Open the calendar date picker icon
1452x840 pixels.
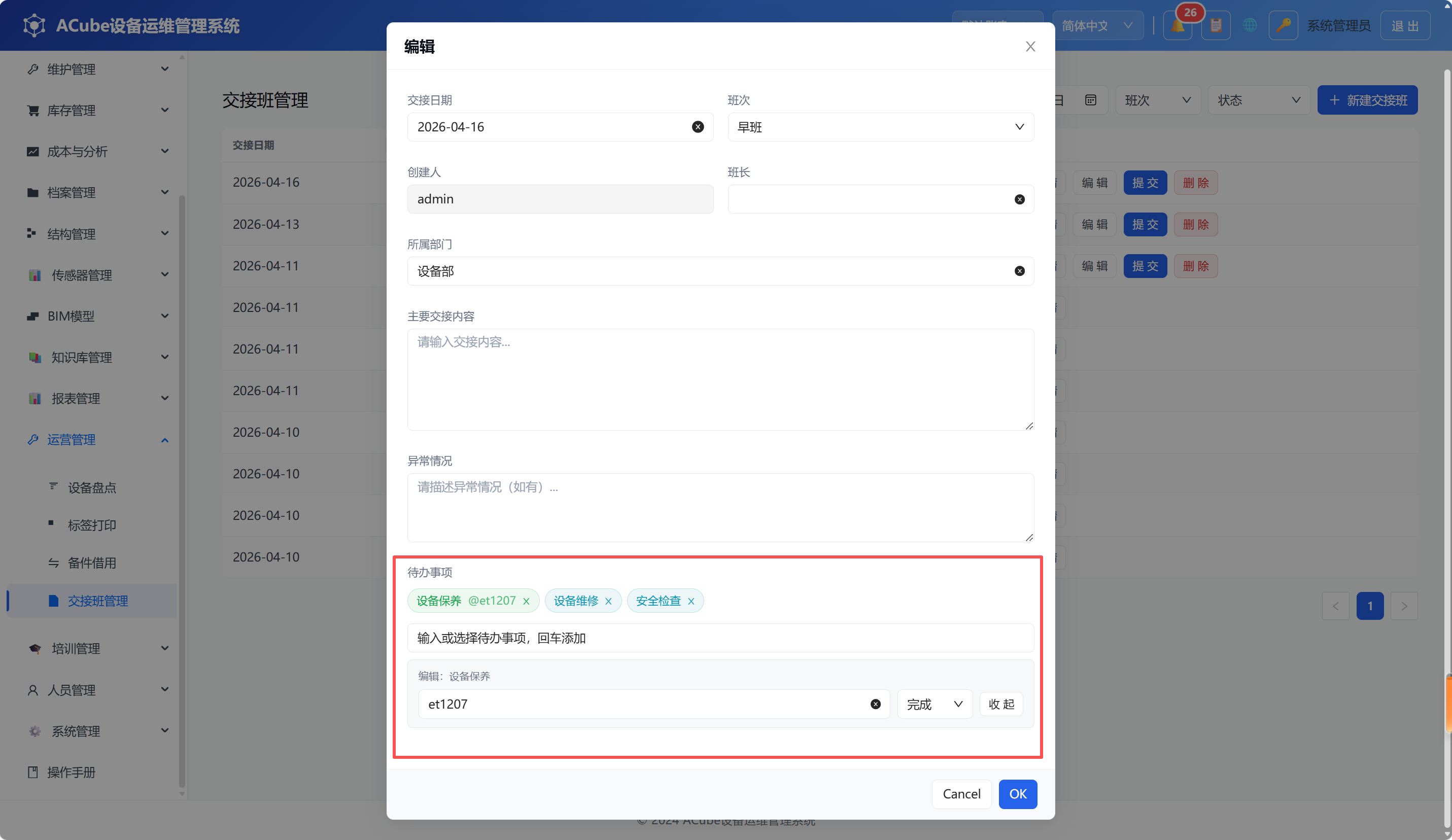coord(1090,100)
